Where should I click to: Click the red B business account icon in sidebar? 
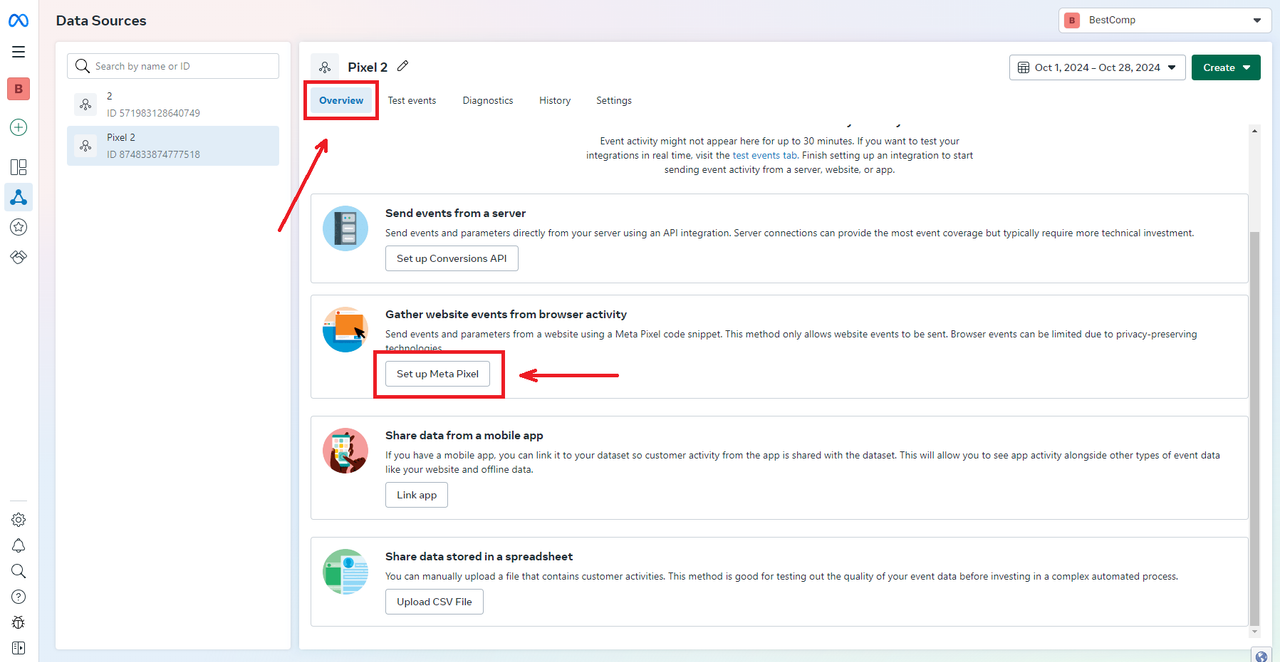18,89
